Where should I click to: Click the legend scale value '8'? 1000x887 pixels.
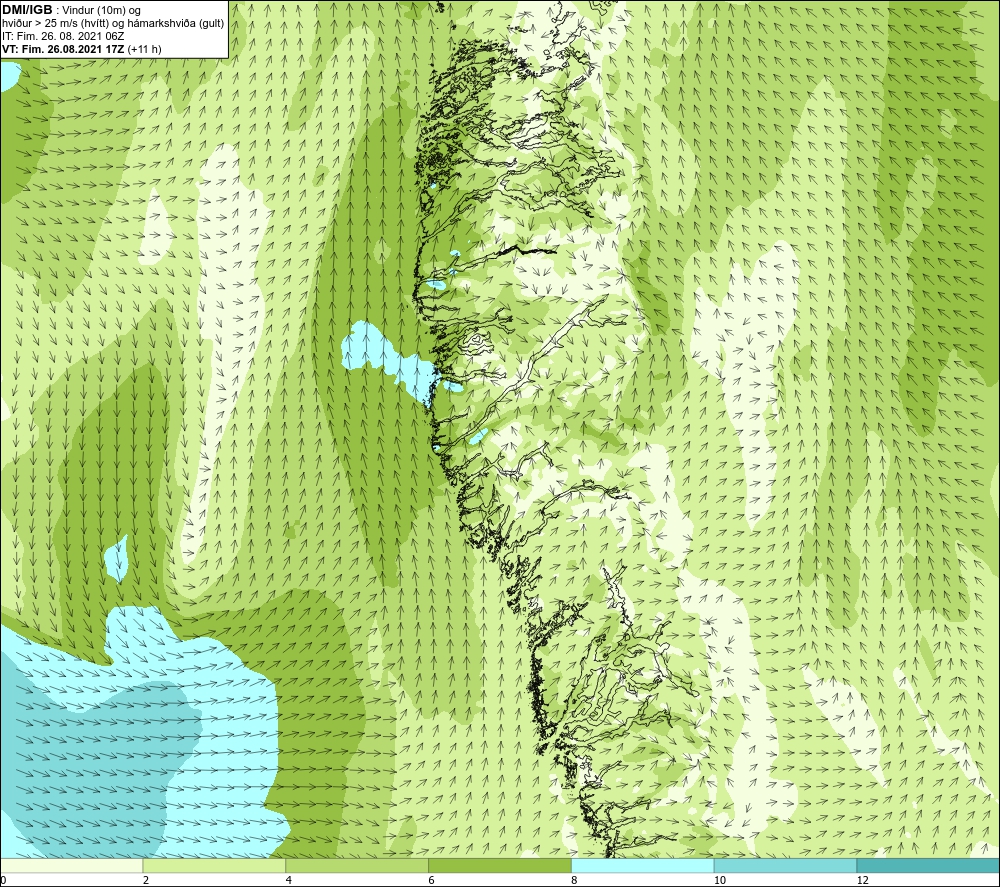(575, 880)
